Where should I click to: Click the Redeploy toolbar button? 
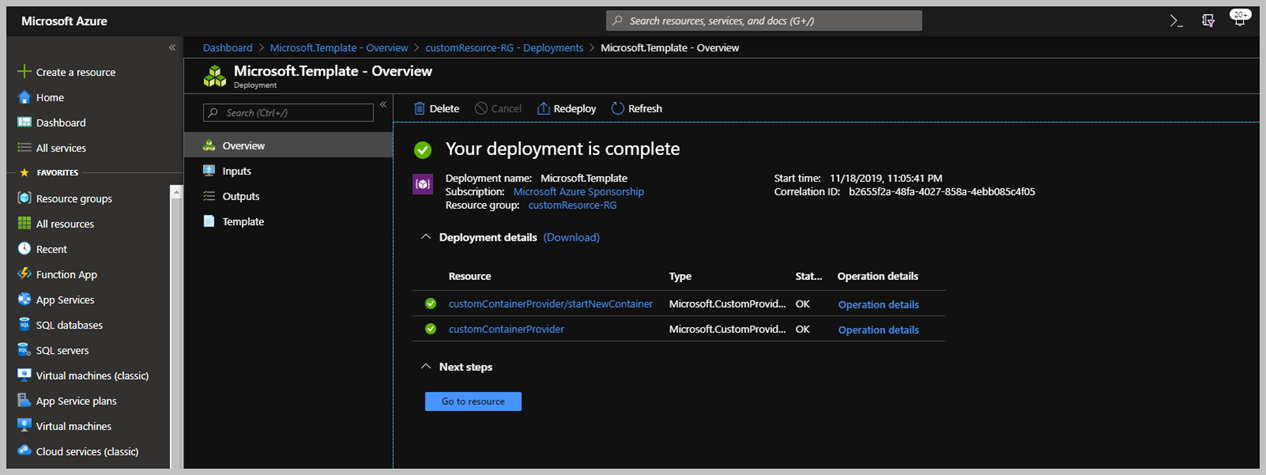[566, 108]
